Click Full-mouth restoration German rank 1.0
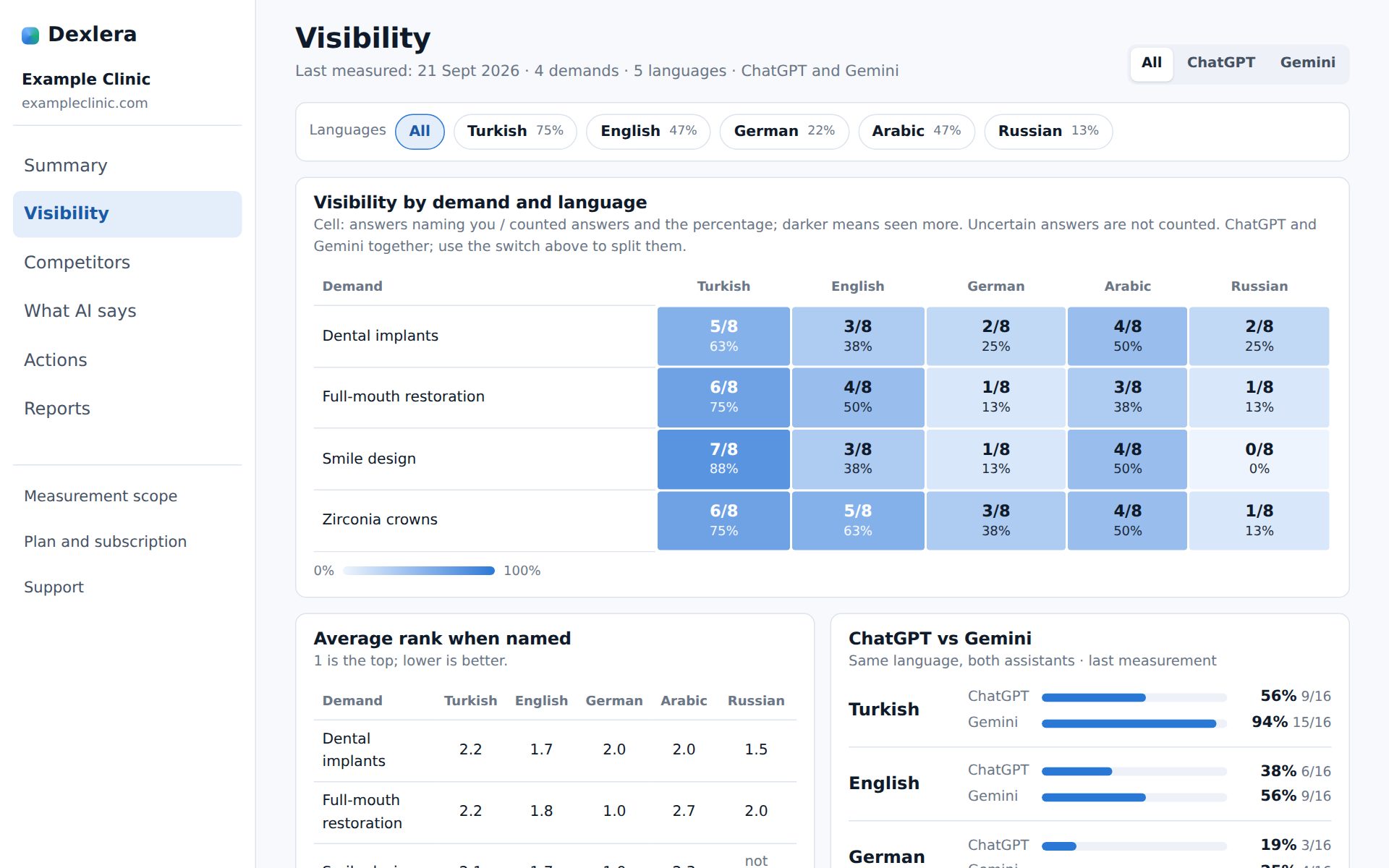Image resolution: width=1389 pixels, height=868 pixels. [614, 811]
